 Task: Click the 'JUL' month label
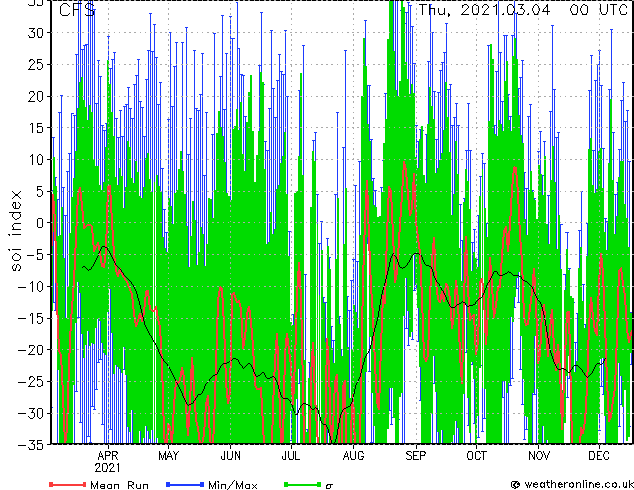[x=291, y=456]
